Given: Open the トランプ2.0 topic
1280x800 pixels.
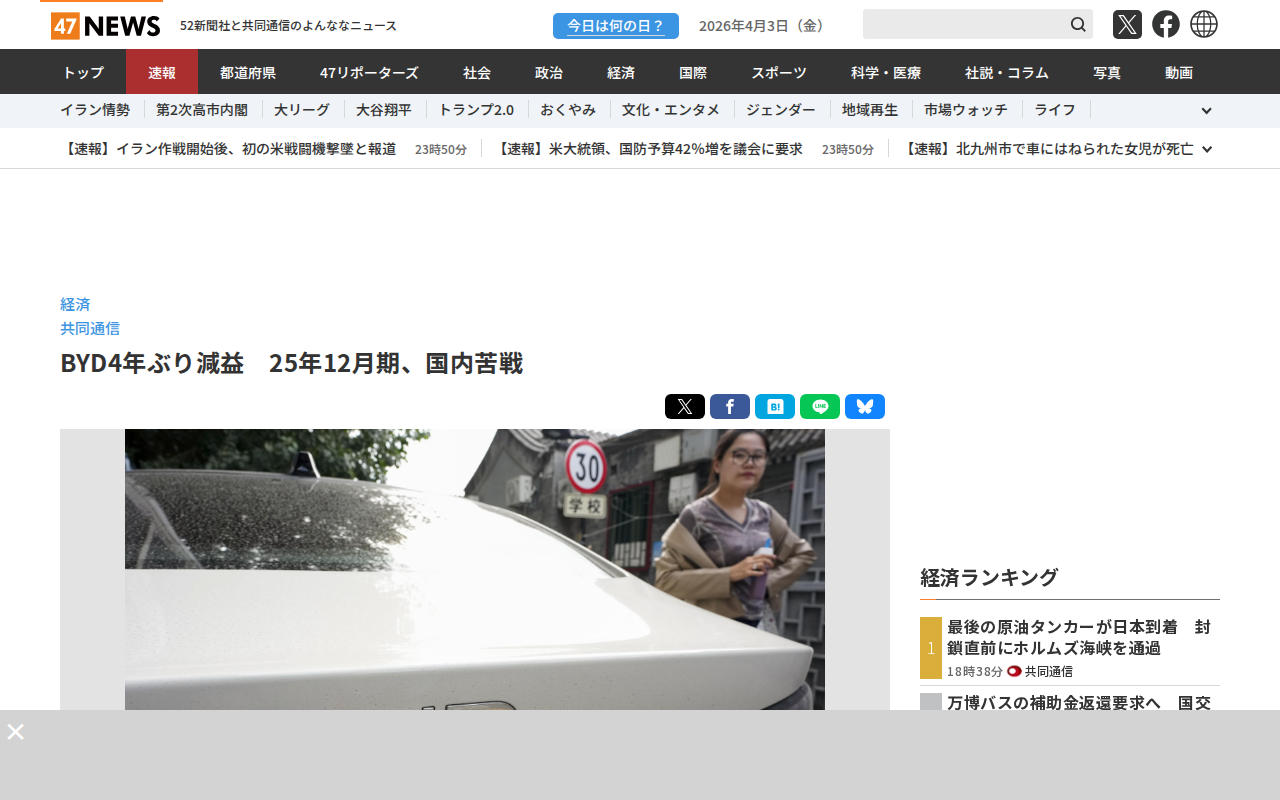Looking at the screenshot, I should (x=476, y=110).
